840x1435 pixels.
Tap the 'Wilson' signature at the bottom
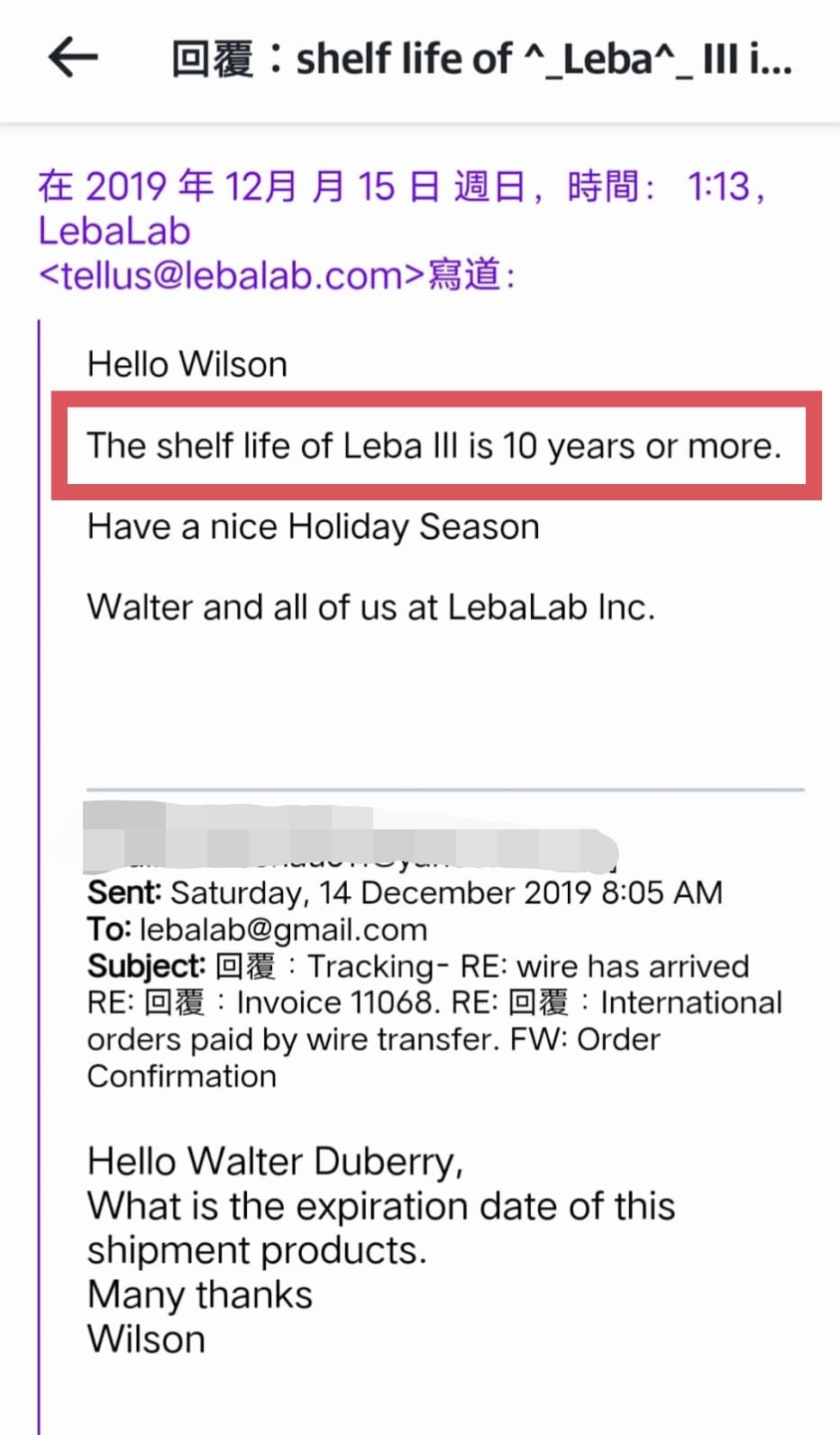[x=146, y=1339]
